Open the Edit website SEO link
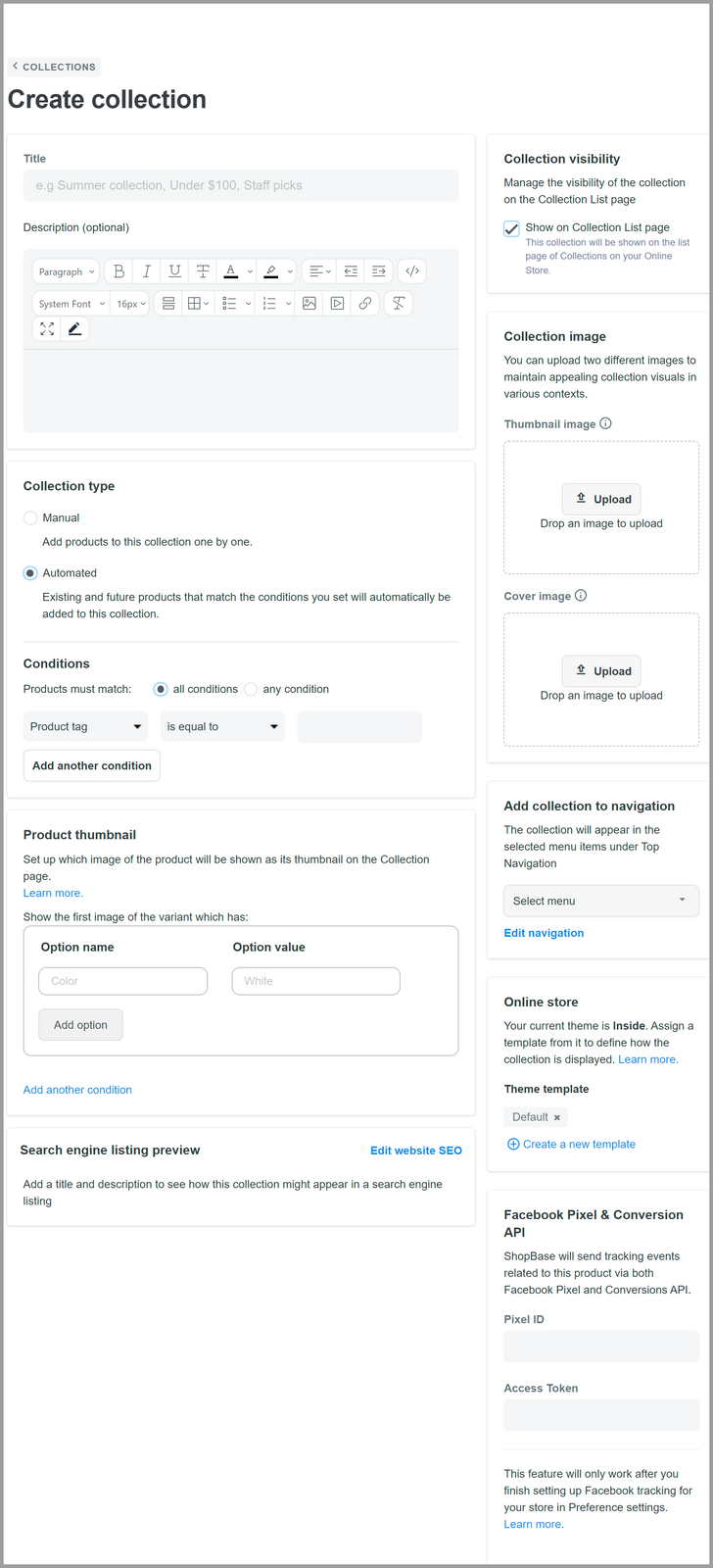713x1568 pixels. 416,1151
